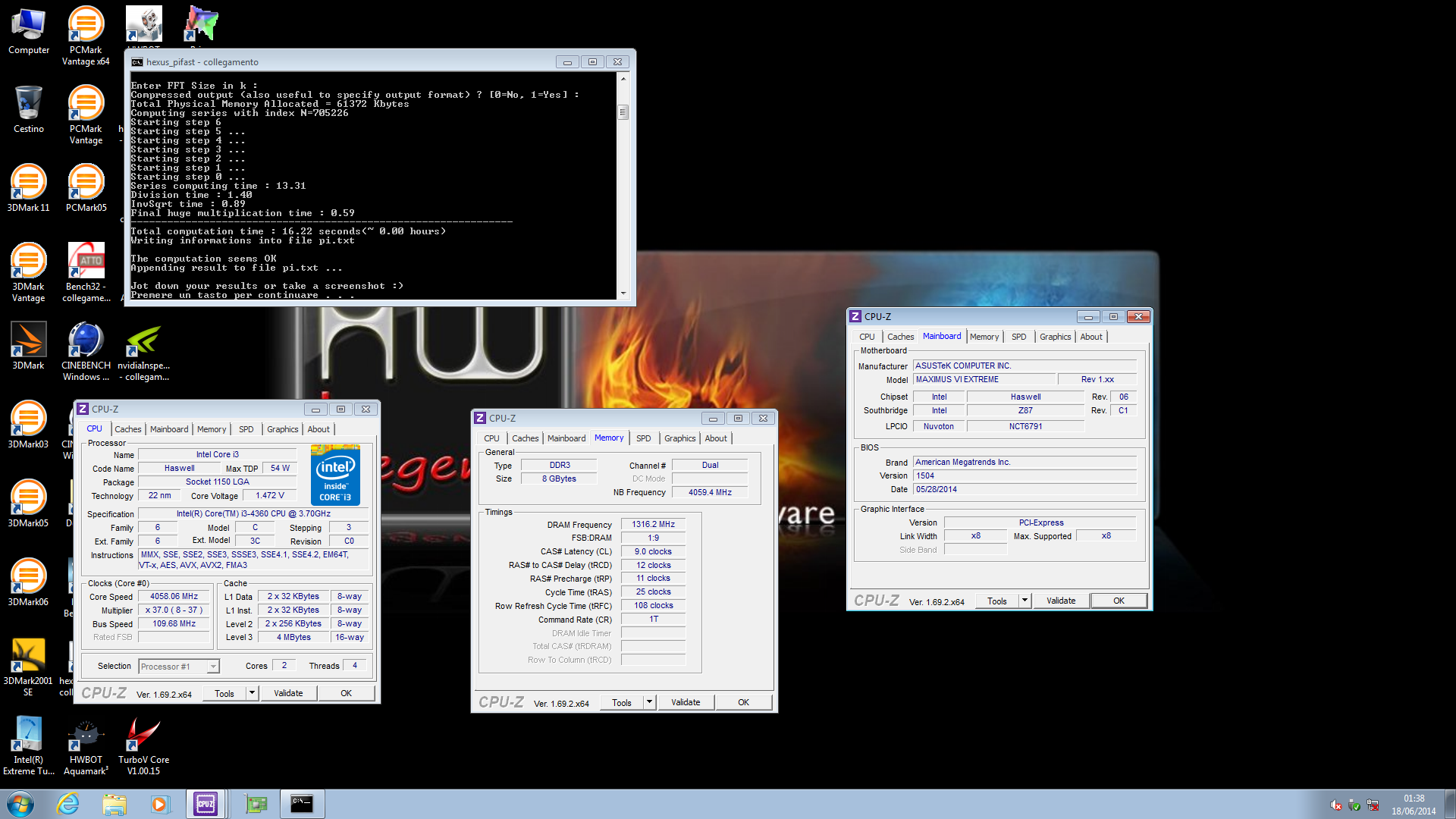Open nvidiaInspector shortcut

pos(143,351)
